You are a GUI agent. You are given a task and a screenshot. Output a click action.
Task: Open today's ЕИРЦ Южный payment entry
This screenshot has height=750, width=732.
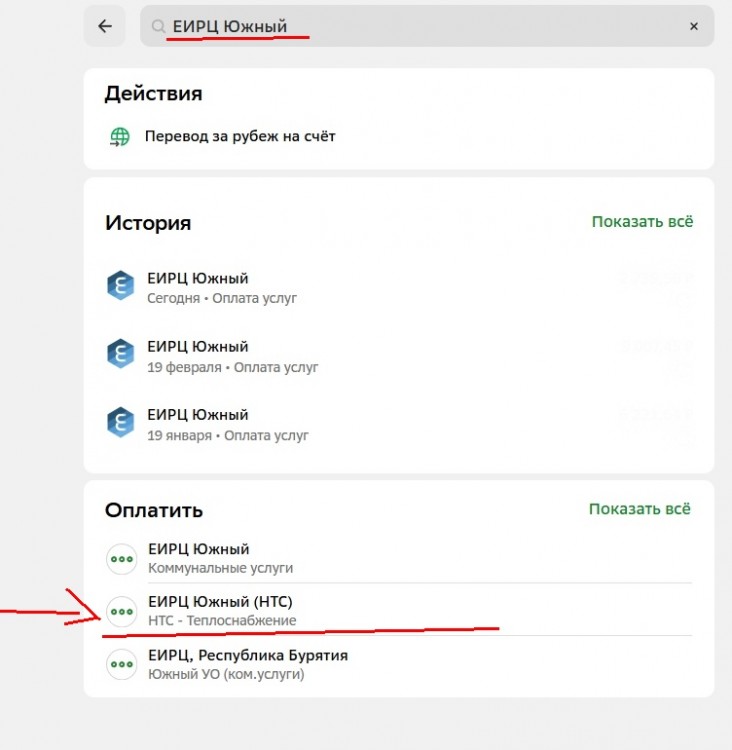(399, 288)
